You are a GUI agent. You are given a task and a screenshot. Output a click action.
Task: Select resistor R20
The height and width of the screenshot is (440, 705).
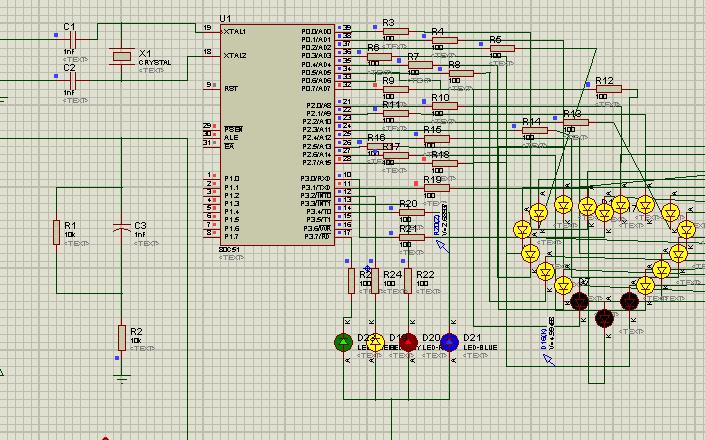tap(412, 212)
